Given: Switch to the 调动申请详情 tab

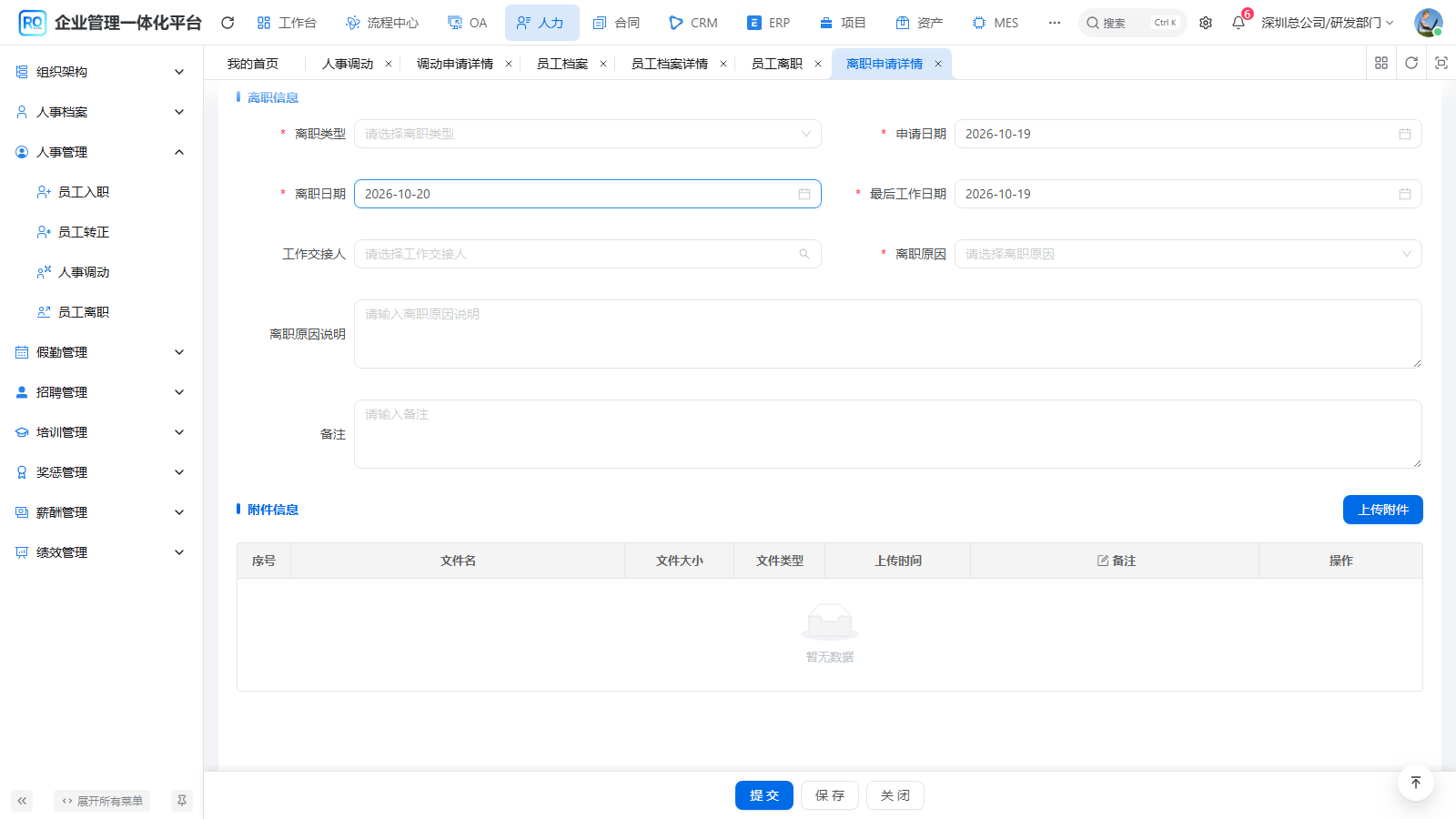Looking at the screenshot, I should tap(455, 64).
